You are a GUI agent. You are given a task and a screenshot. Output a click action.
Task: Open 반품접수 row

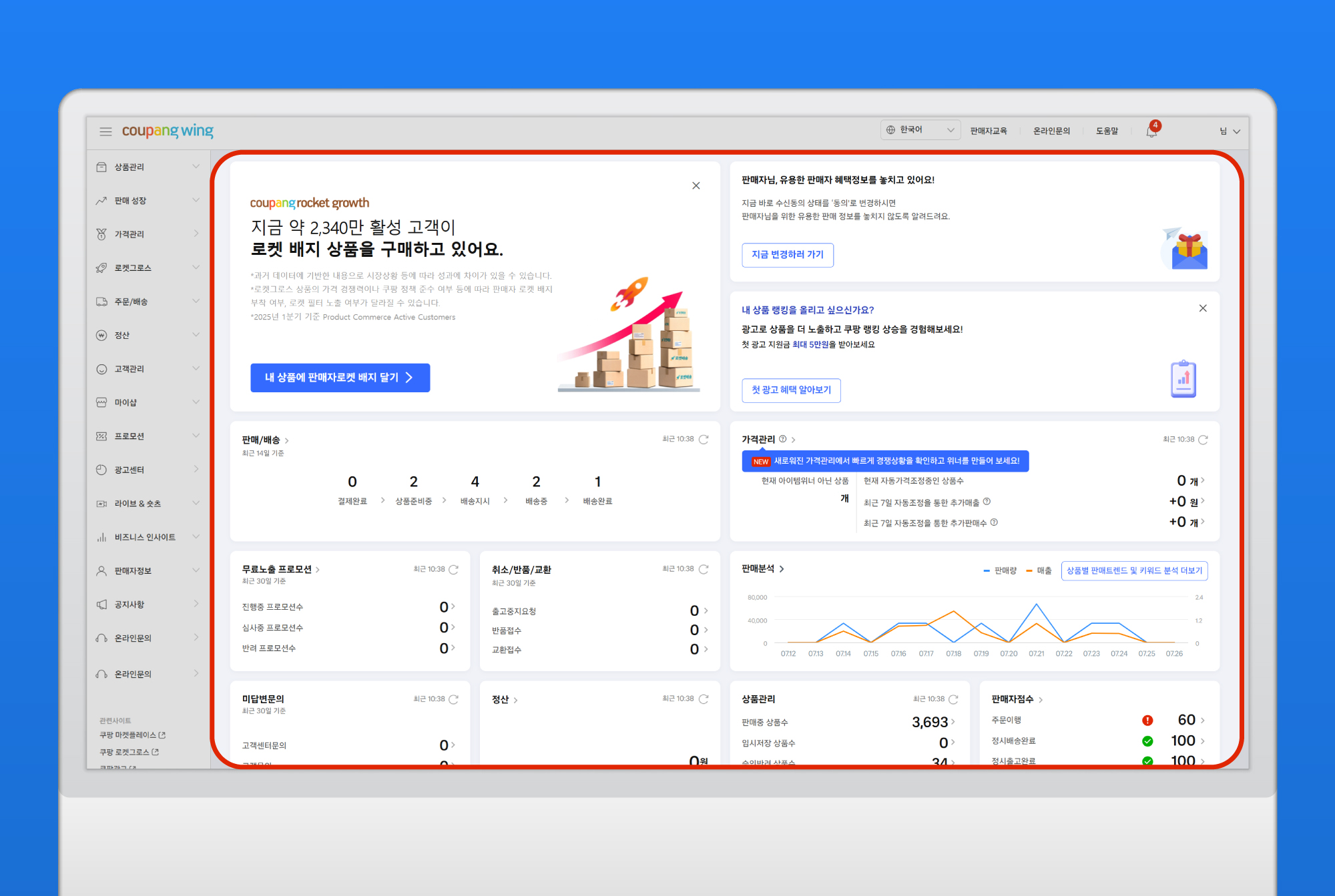click(x=599, y=630)
